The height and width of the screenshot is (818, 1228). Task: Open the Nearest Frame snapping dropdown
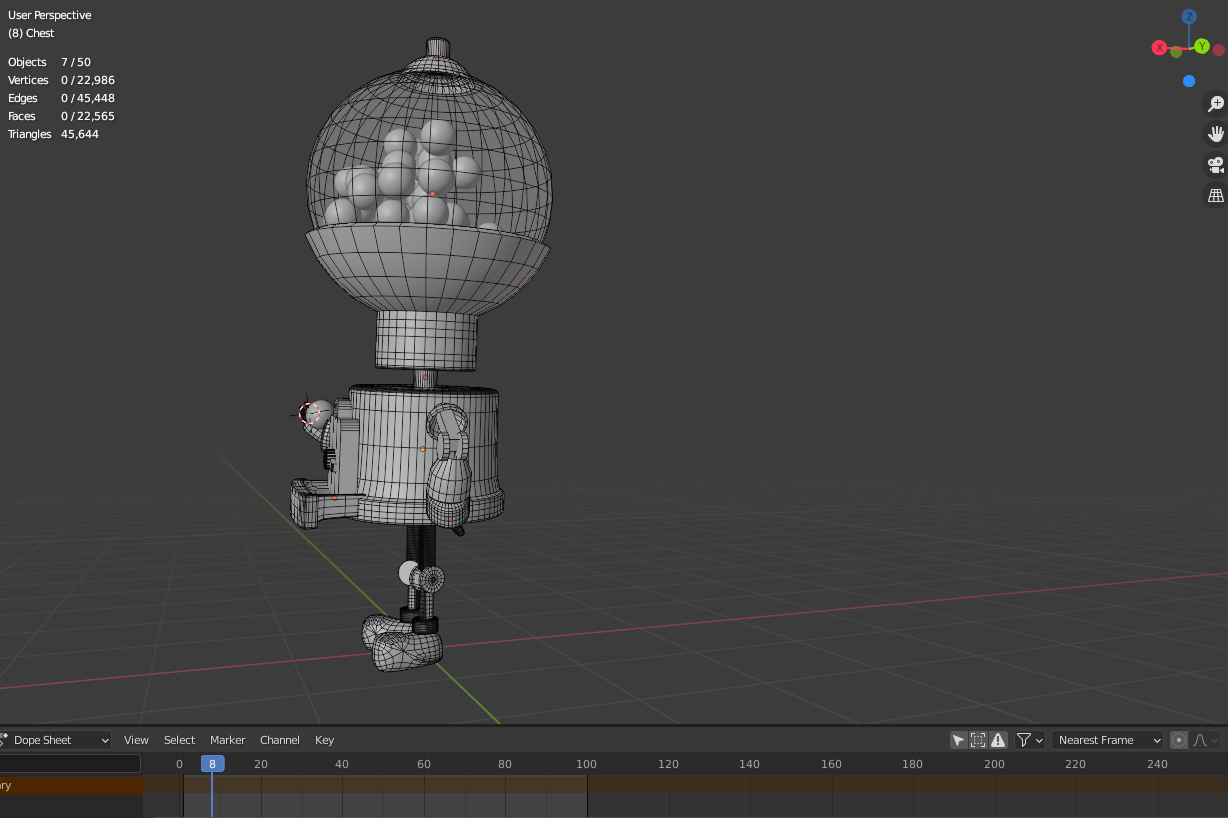[x=1108, y=740]
